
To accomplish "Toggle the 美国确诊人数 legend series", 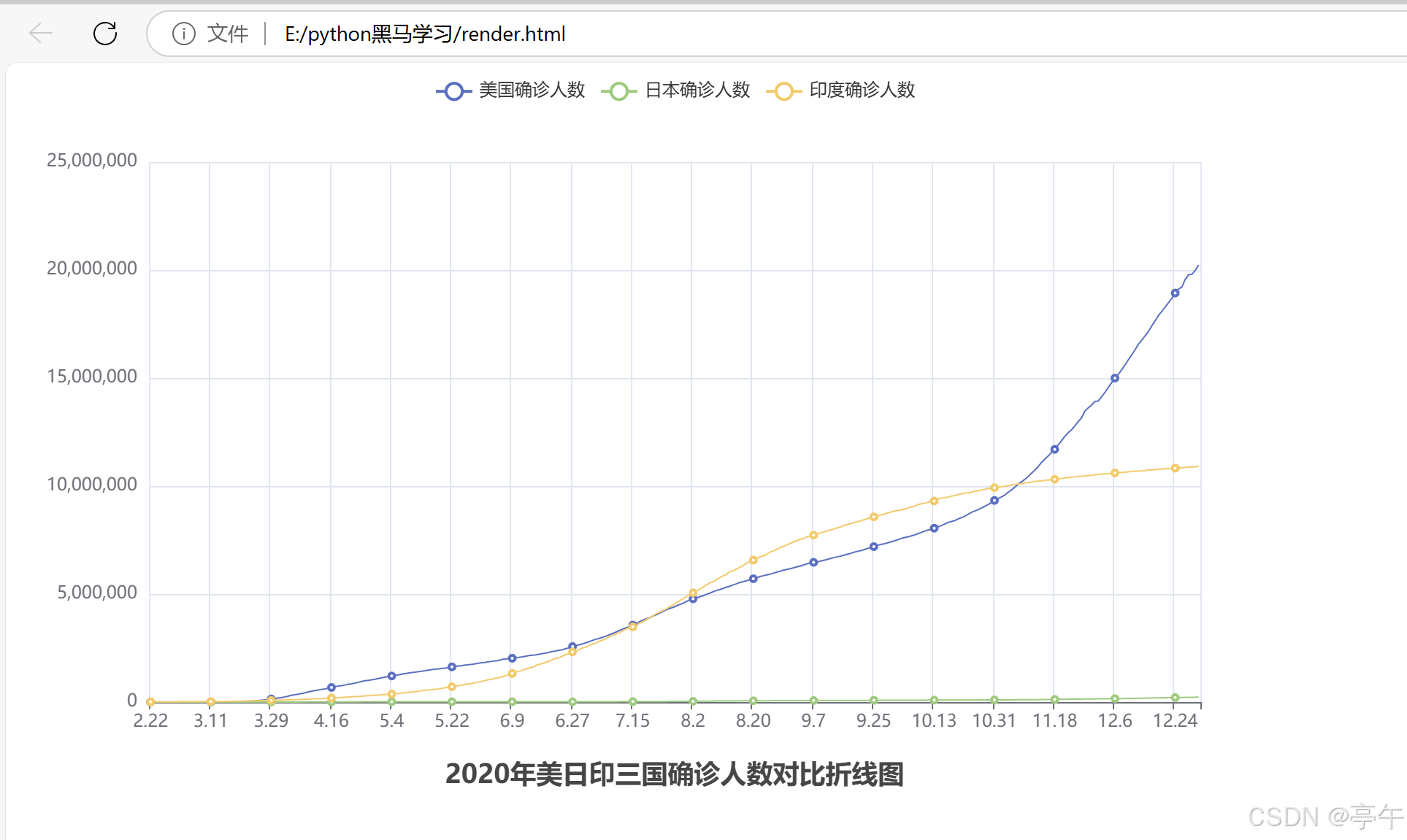I will 532,90.
